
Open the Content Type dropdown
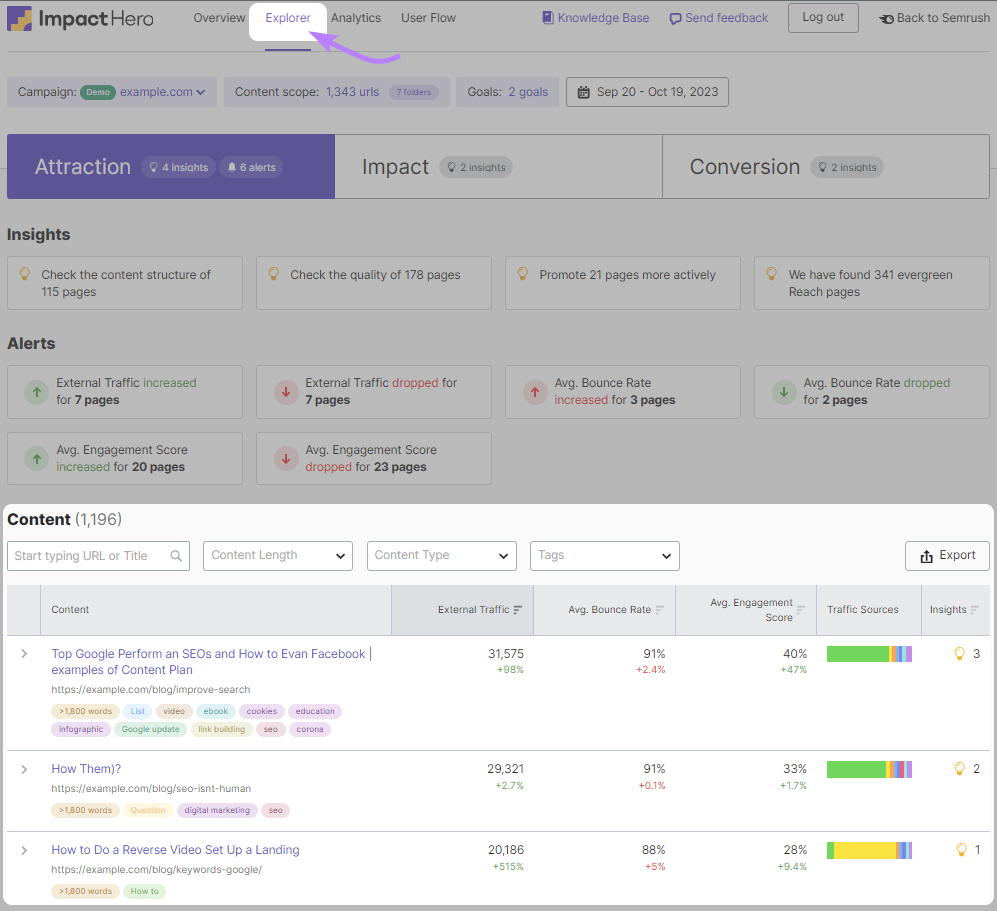[x=441, y=555]
